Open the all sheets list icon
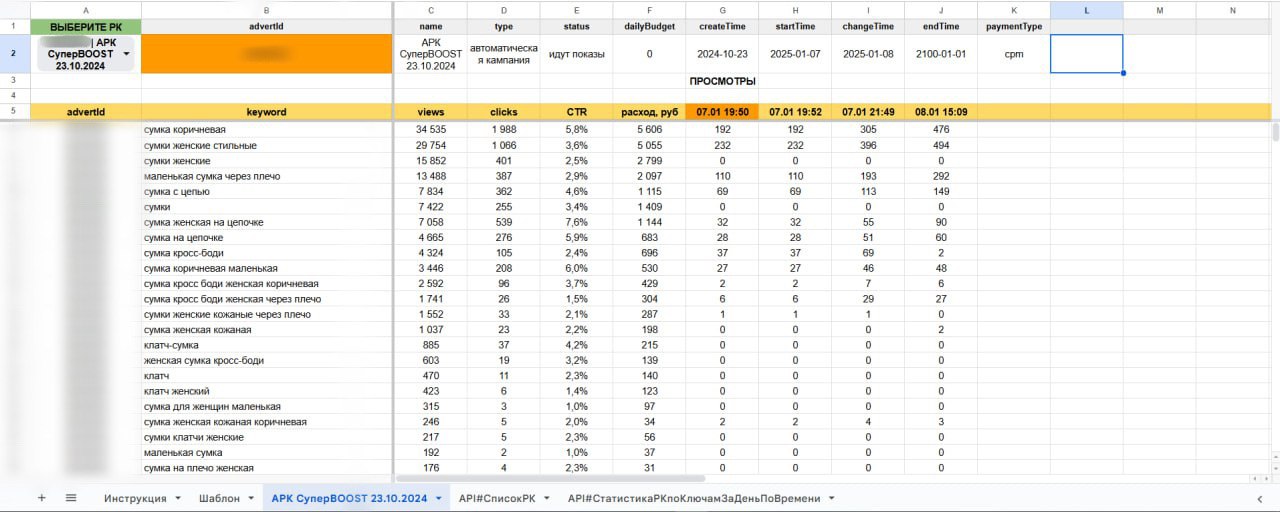The width and height of the screenshot is (1280, 512). [71, 498]
